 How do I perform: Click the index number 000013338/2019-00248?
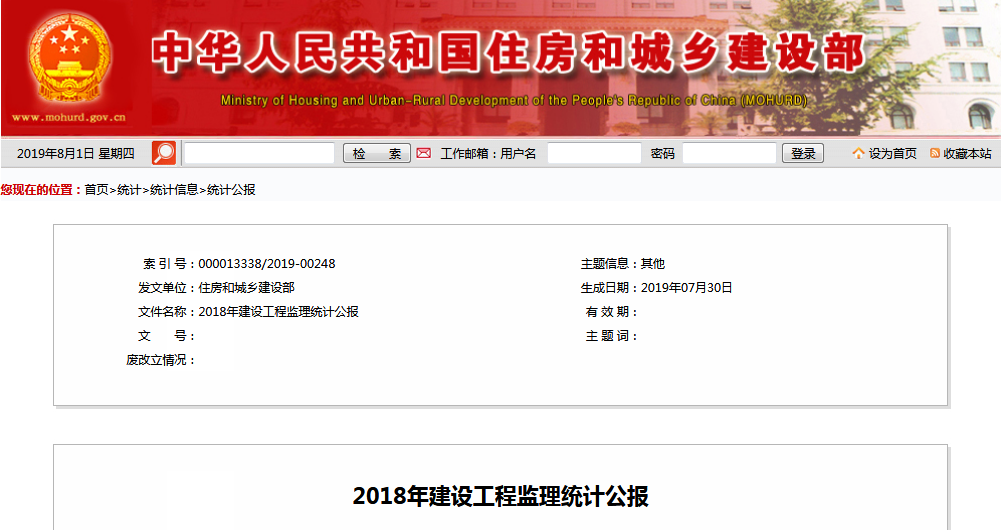tap(267, 264)
